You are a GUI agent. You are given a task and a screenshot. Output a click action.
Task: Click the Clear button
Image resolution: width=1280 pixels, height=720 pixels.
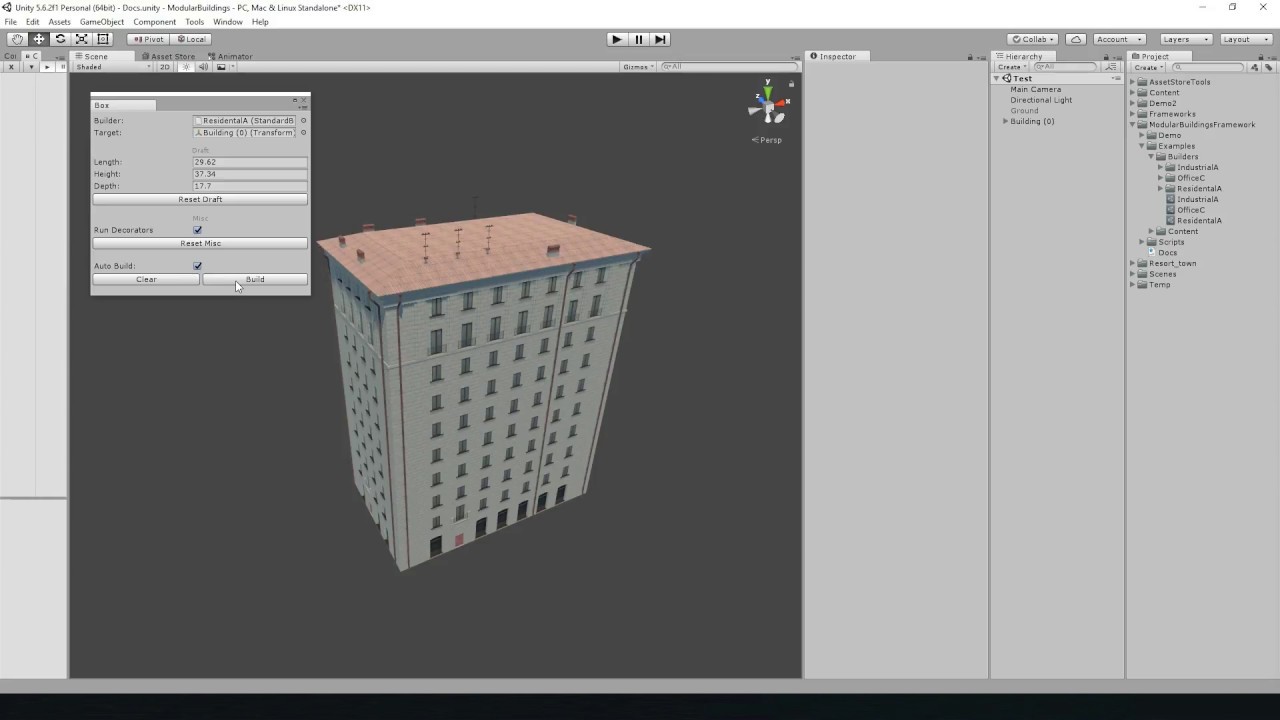[146, 279]
